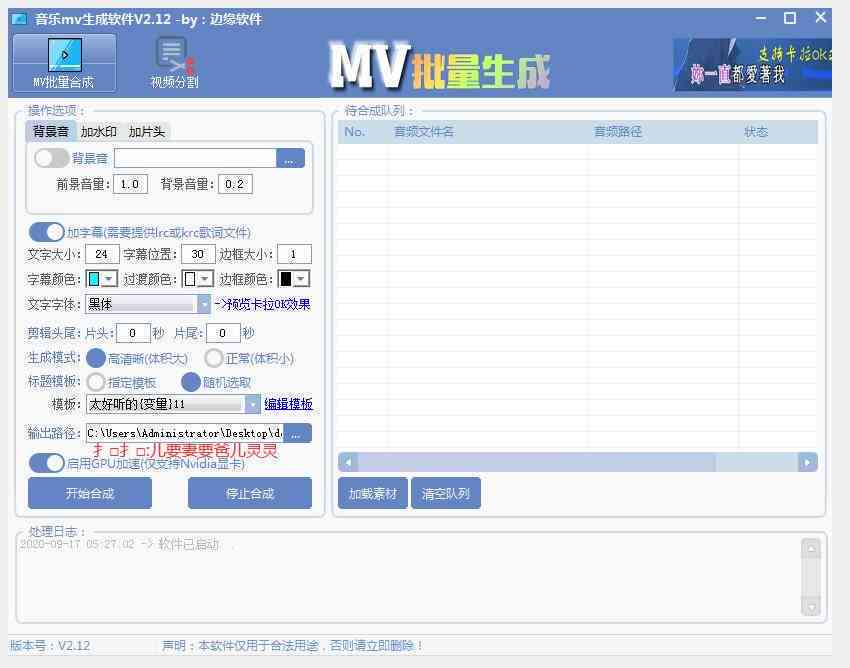Toggle the 背景音 switch on

[51, 158]
